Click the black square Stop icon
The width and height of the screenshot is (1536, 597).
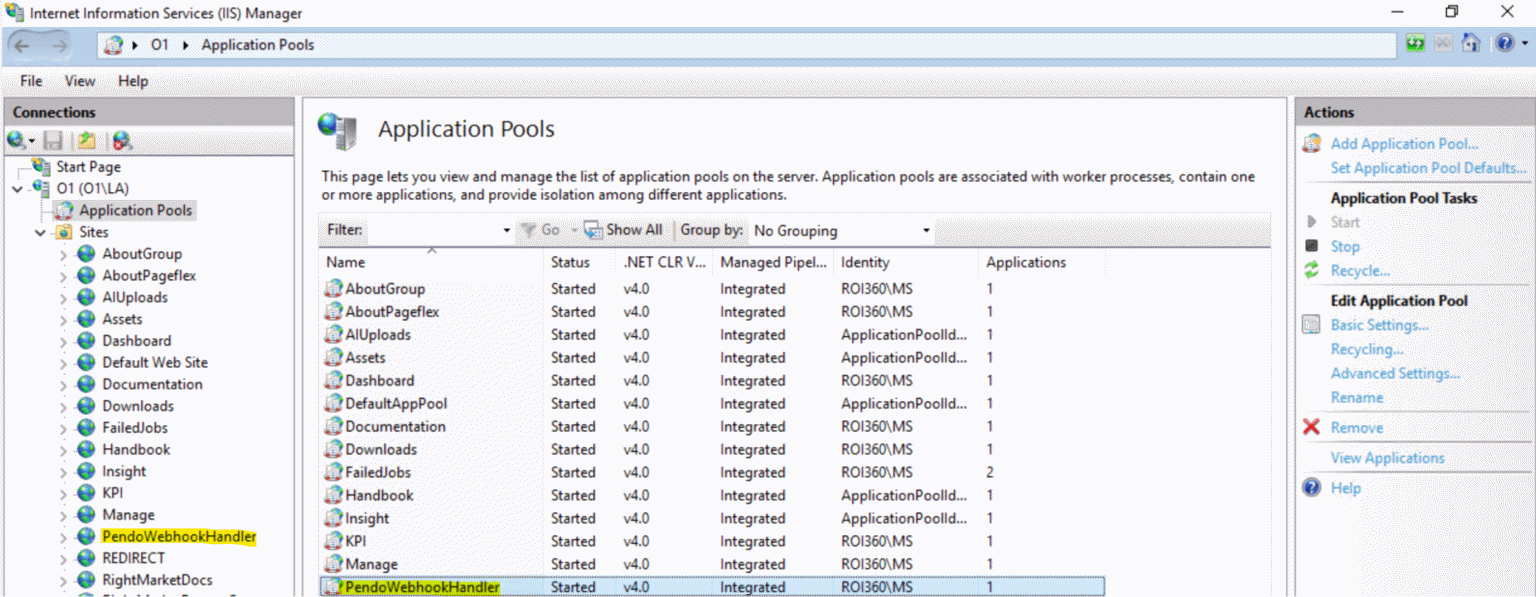(x=1311, y=246)
